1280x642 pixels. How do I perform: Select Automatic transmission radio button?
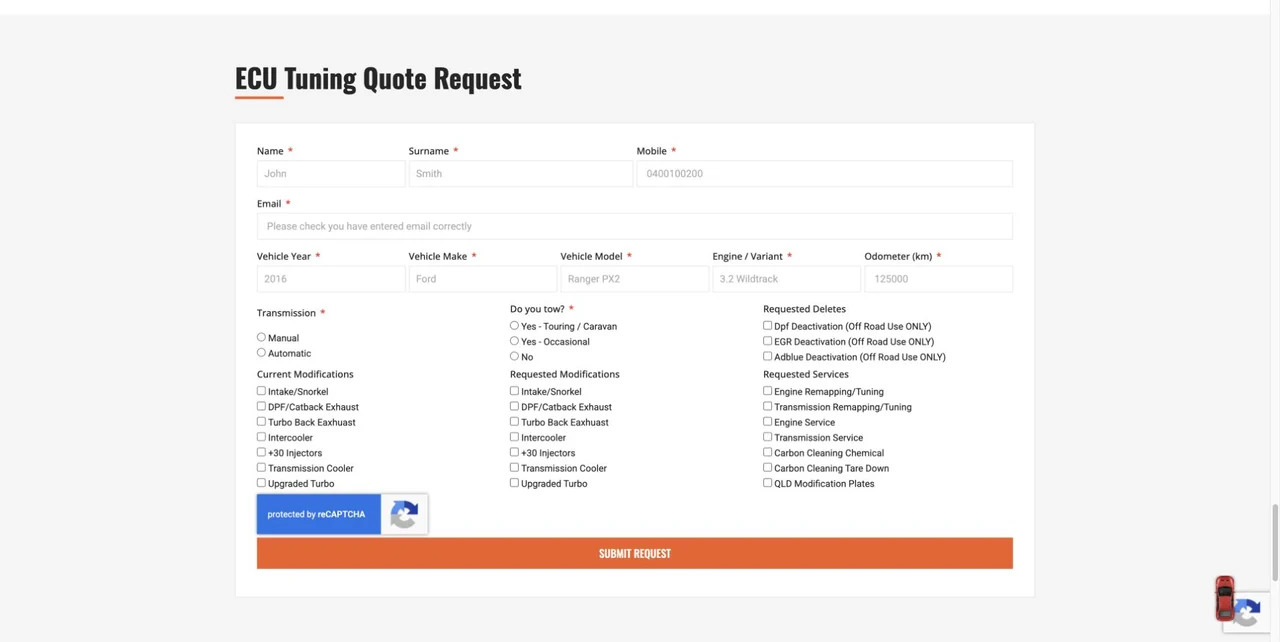click(x=261, y=352)
